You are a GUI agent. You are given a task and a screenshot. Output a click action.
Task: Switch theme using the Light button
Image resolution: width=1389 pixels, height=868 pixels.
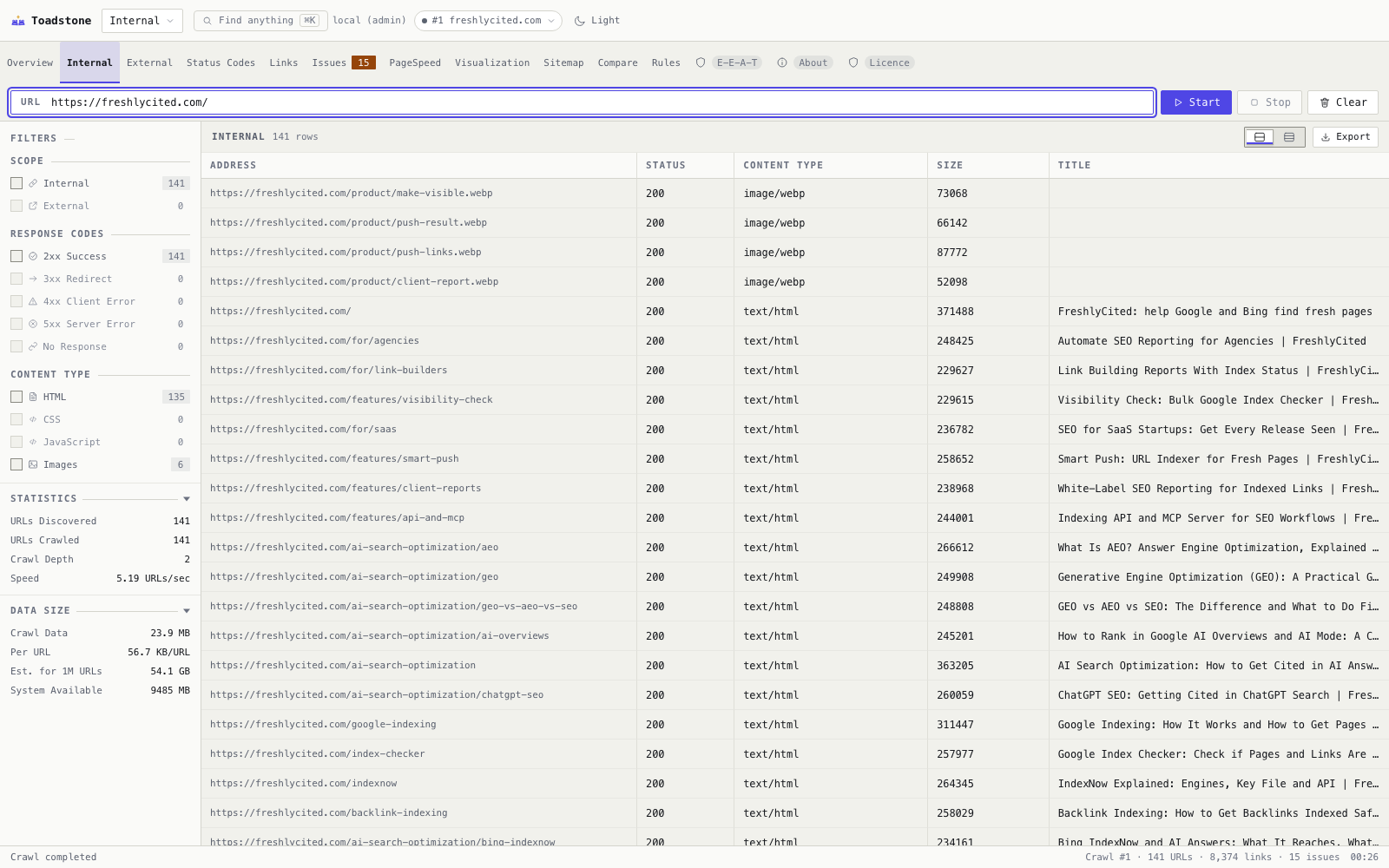click(x=597, y=21)
